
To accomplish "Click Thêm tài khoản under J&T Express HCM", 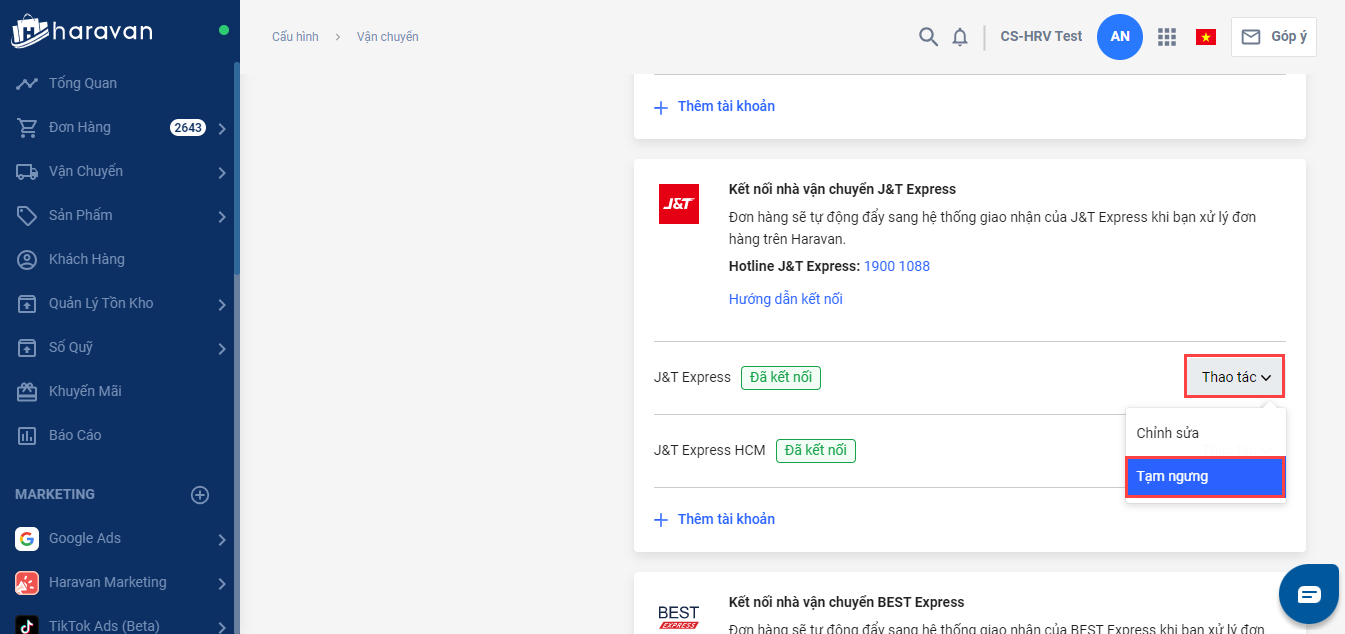I will tap(725, 519).
